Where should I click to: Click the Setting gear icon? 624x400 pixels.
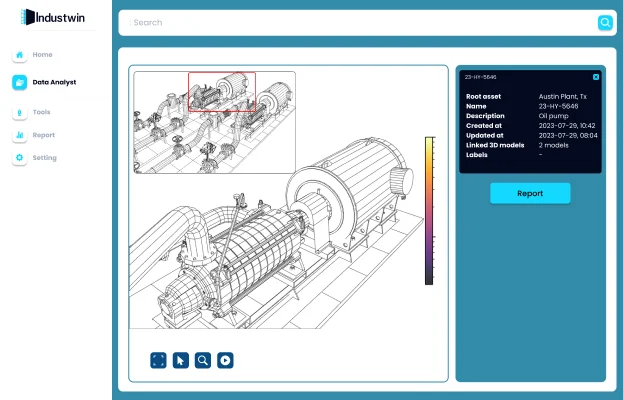click(19, 158)
